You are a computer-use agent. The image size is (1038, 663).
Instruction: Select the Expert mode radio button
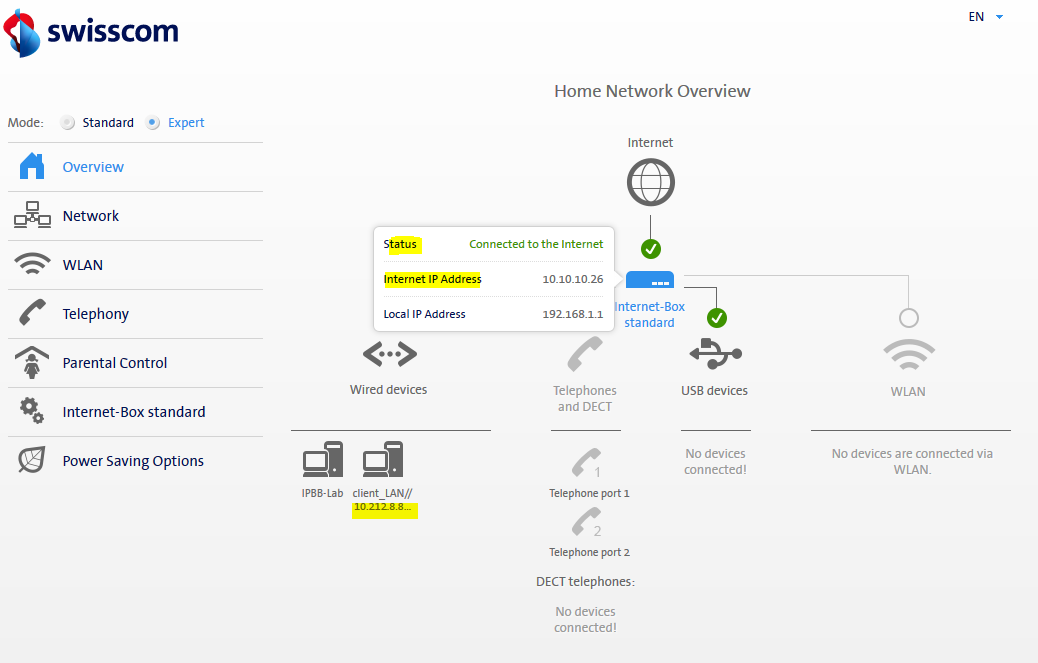[153, 123]
